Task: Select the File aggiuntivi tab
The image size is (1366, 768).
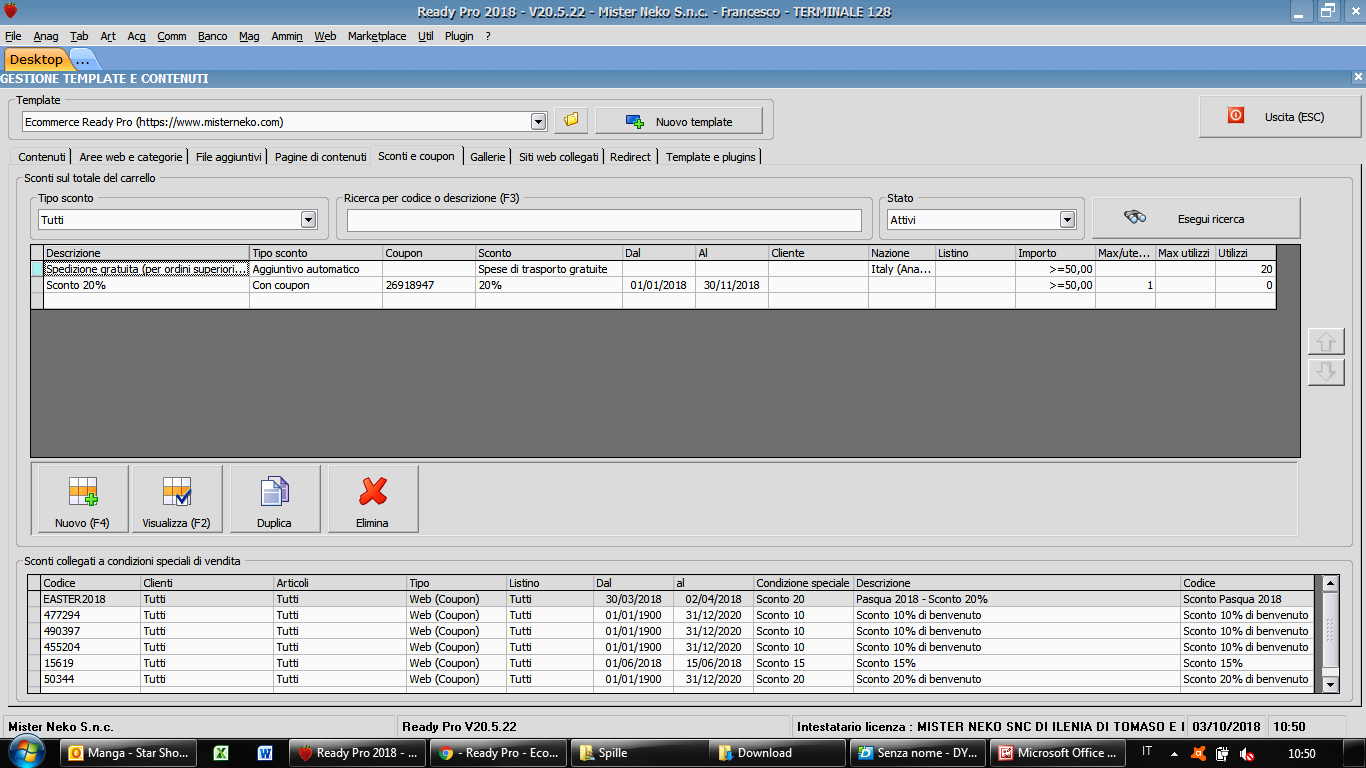Action: tap(229, 157)
